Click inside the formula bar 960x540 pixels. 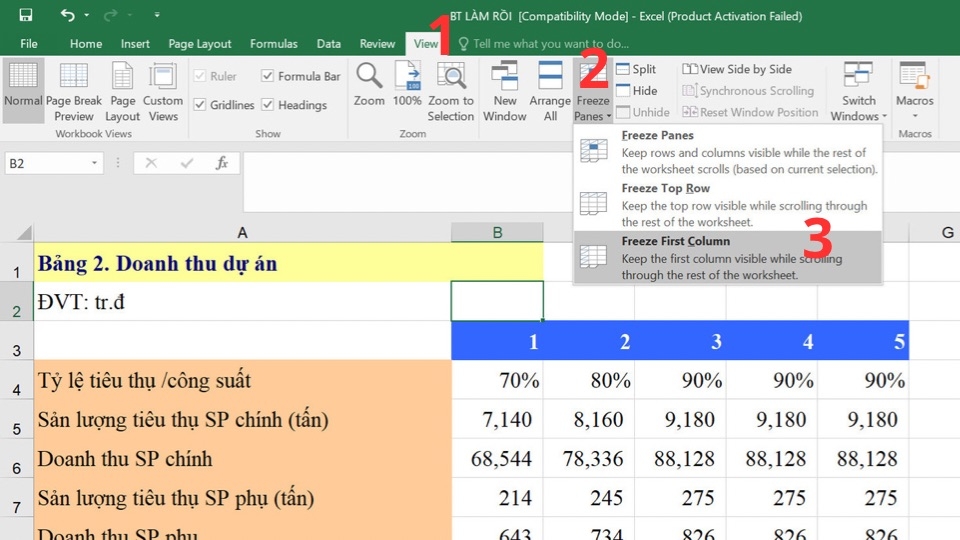tap(408, 181)
